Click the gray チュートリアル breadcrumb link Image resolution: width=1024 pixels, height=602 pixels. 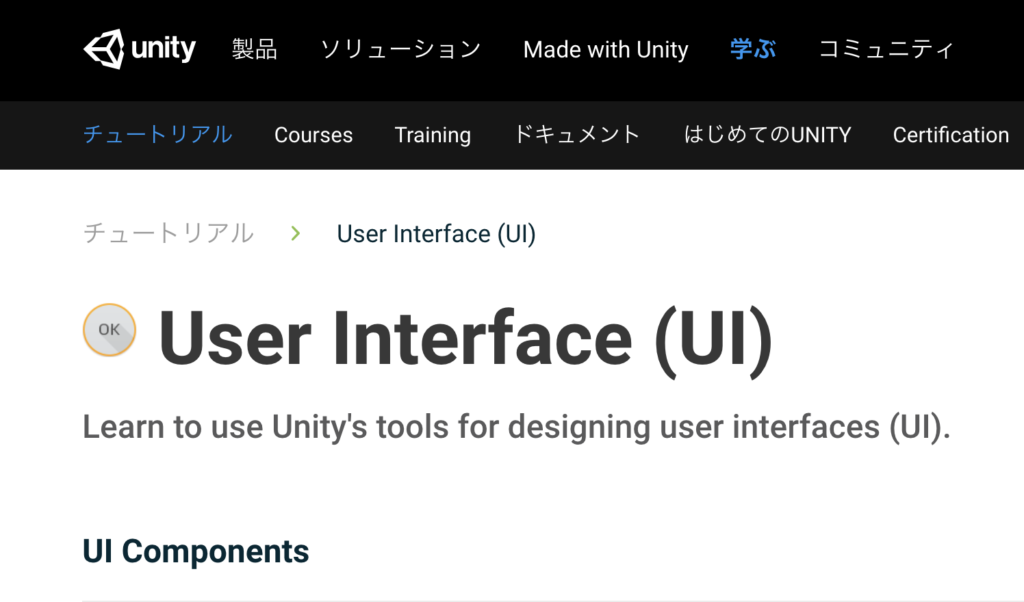(x=168, y=233)
